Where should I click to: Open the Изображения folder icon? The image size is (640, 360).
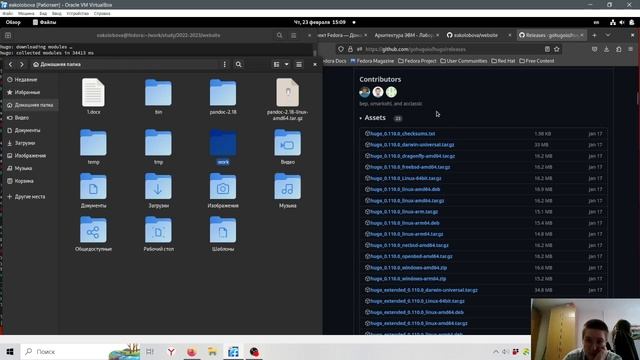click(x=223, y=187)
